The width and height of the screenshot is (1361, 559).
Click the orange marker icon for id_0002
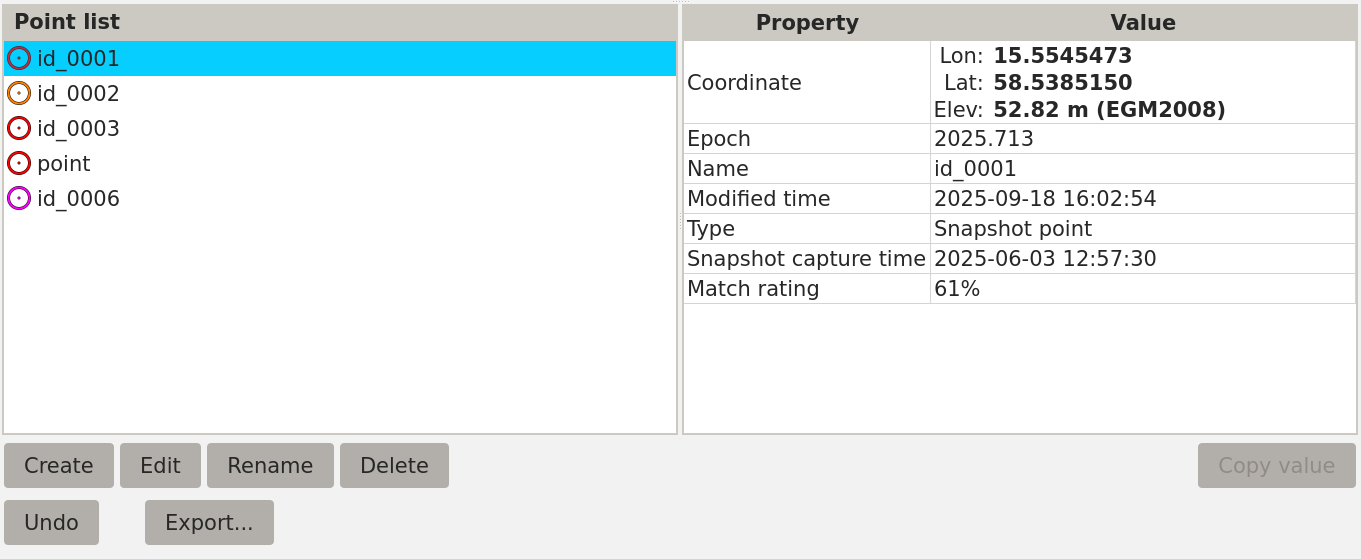19,93
